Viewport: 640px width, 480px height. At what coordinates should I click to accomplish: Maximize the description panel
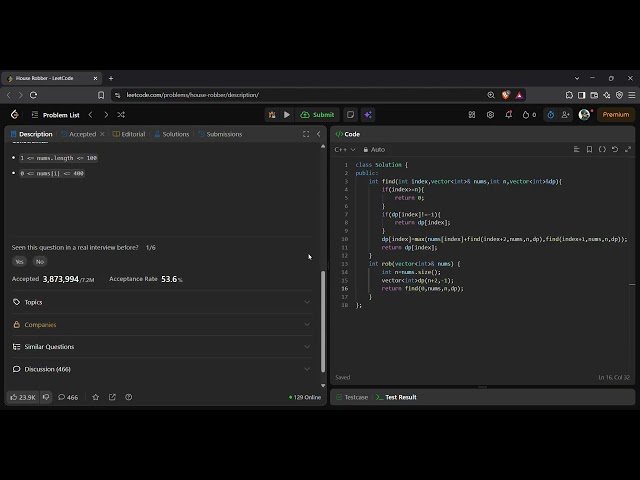tap(306, 134)
